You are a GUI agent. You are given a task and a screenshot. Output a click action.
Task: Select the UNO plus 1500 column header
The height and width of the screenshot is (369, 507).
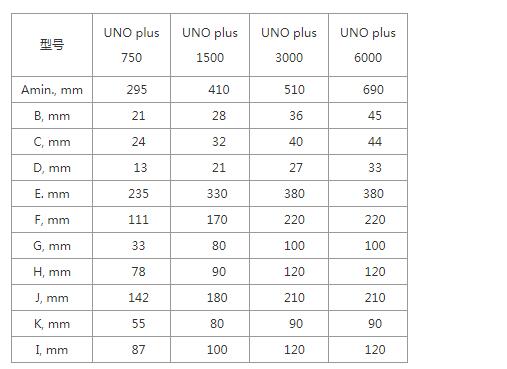coord(210,45)
